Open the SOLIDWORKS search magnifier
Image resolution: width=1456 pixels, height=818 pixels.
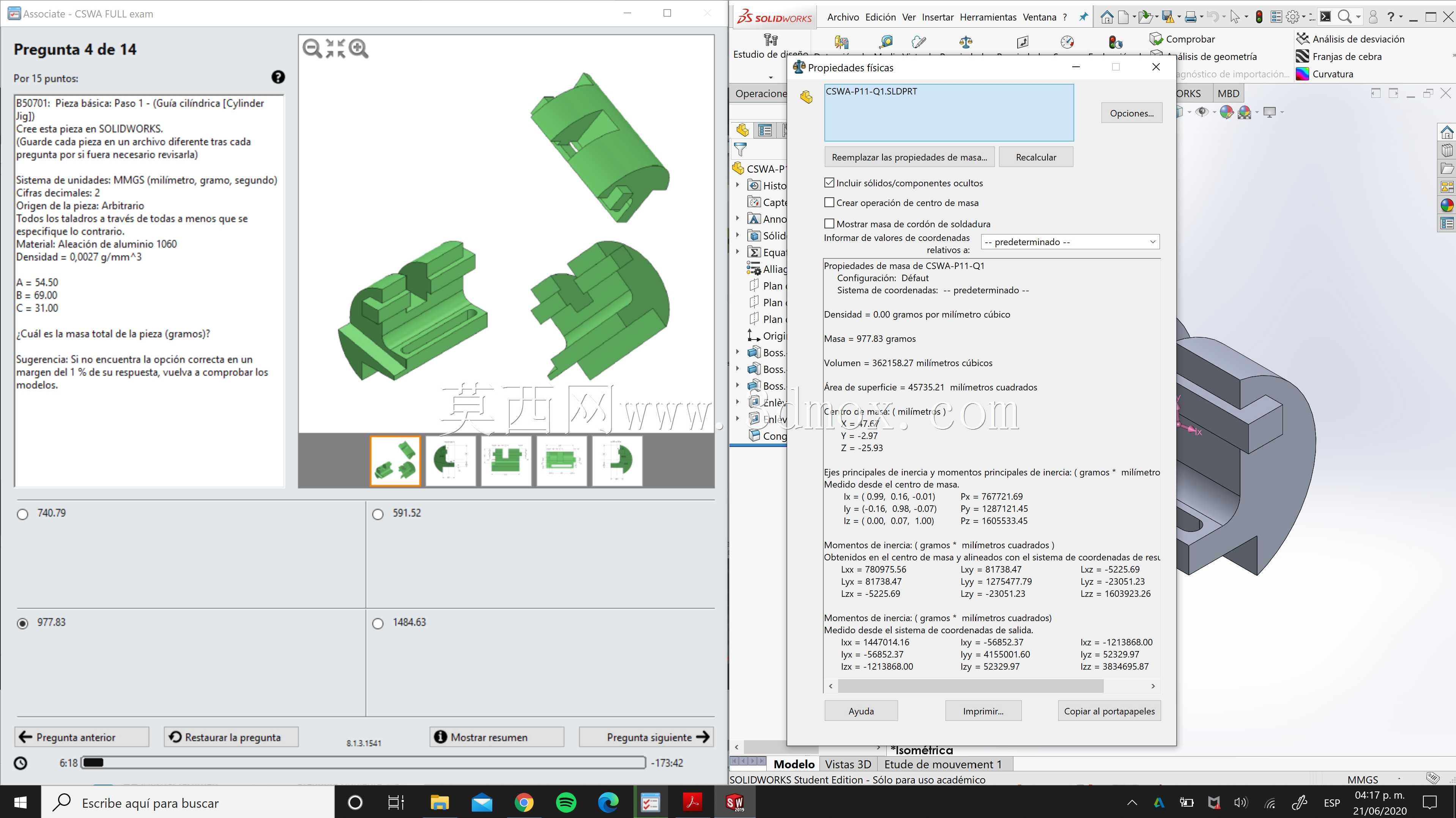(x=1345, y=17)
